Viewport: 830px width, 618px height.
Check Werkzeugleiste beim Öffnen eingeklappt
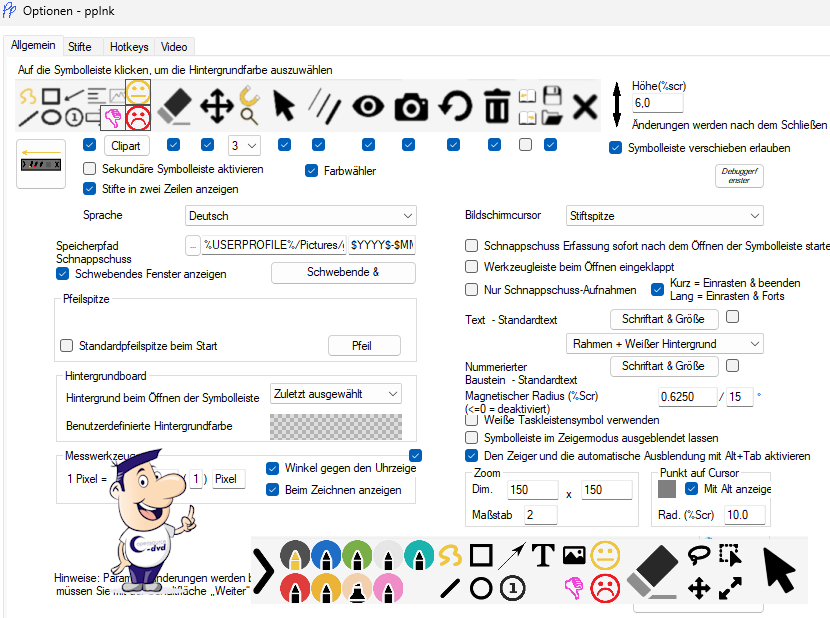pos(472,267)
